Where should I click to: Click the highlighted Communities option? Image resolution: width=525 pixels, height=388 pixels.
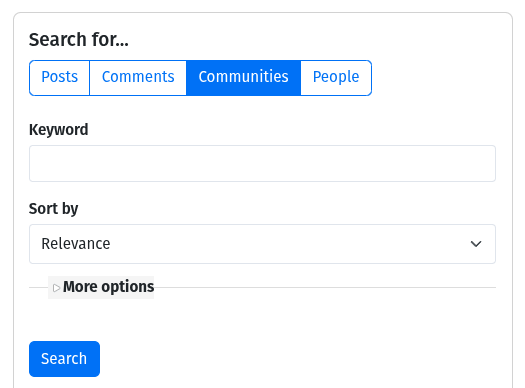coord(243,78)
